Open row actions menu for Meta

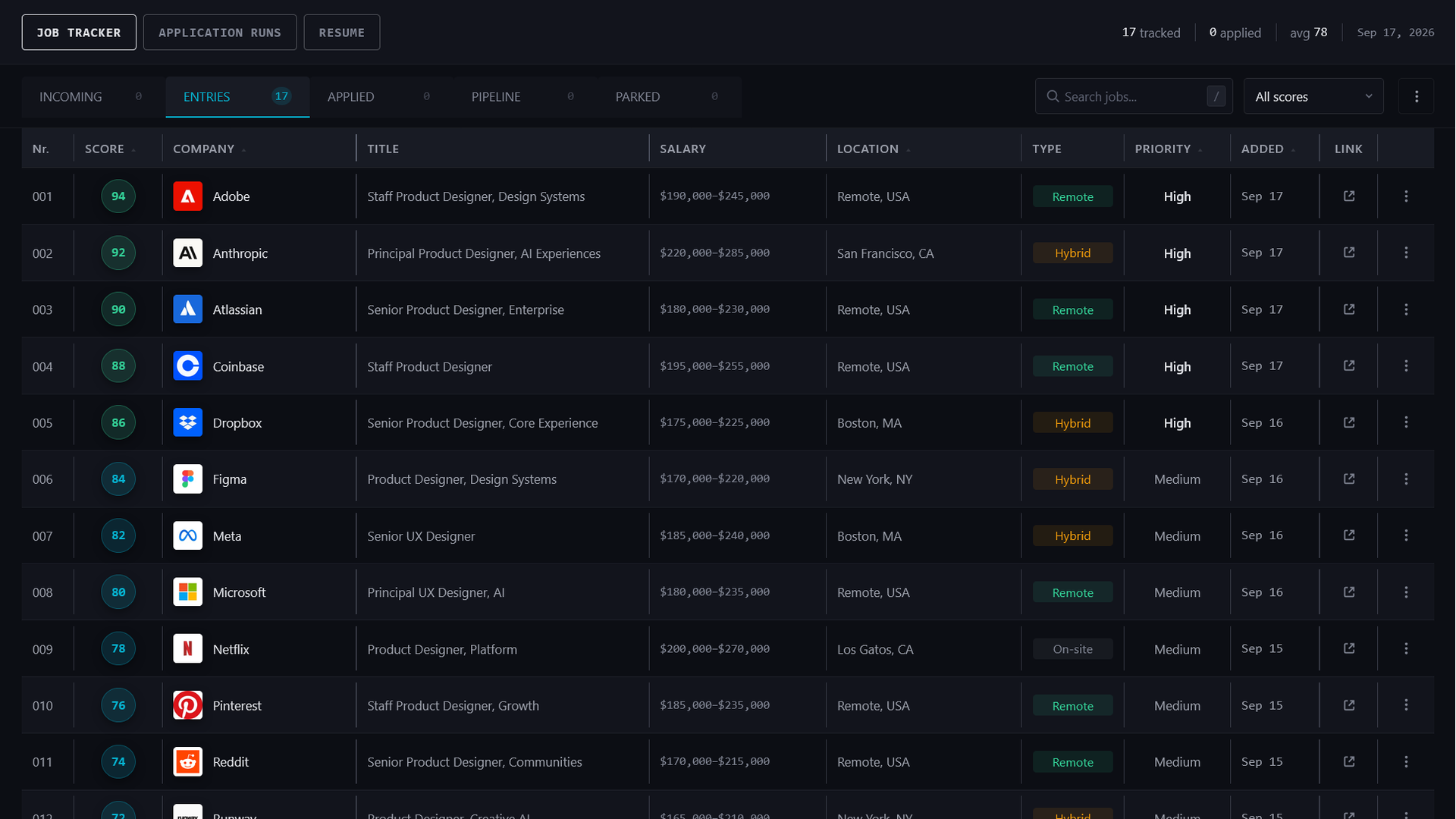[x=1406, y=535]
